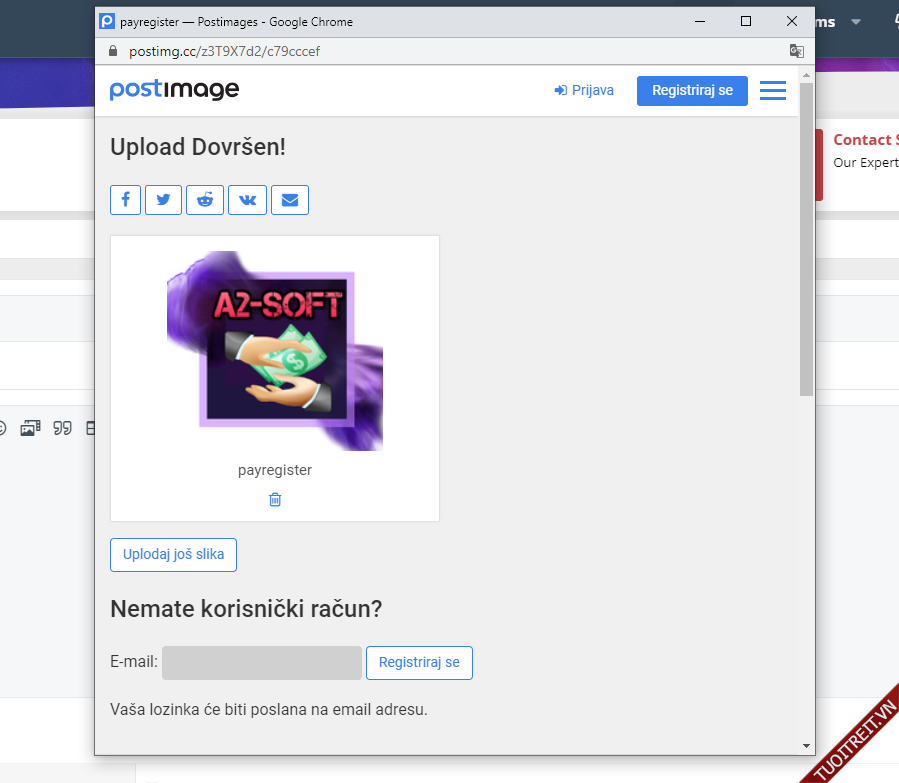Delete payregister image with trash icon
Viewport: 899px width, 783px height.
coord(275,499)
